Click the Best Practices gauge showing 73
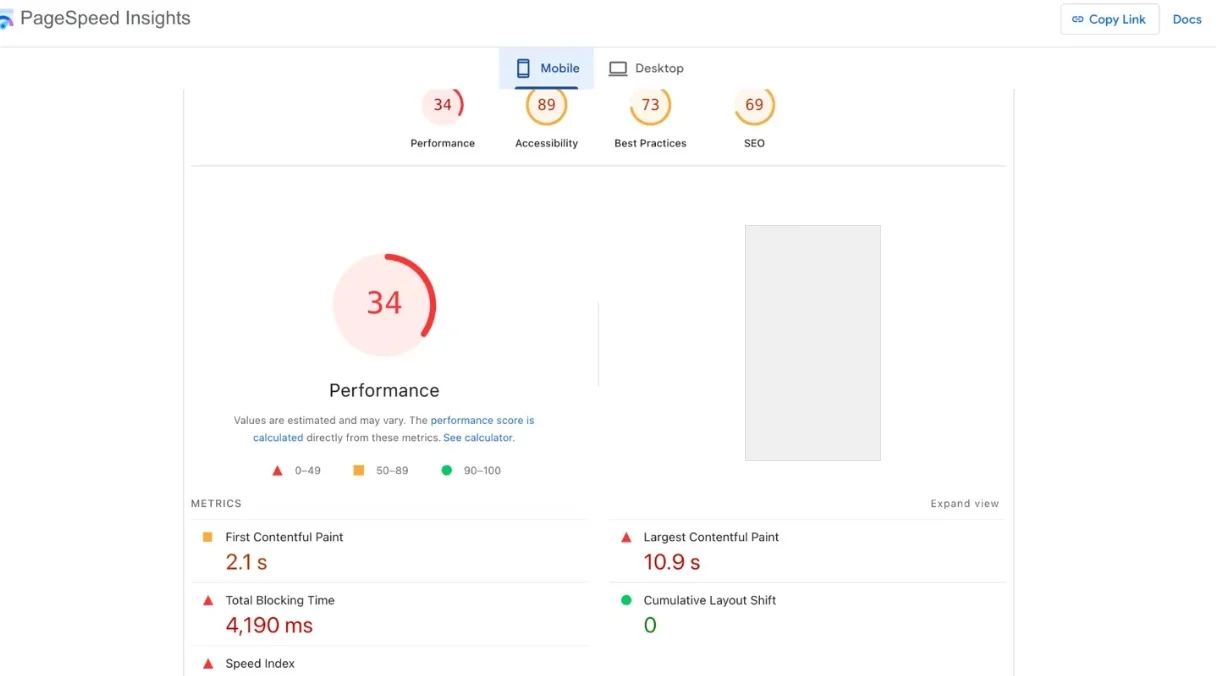The width and height of the screenshot is (1216, 676). 651,104
